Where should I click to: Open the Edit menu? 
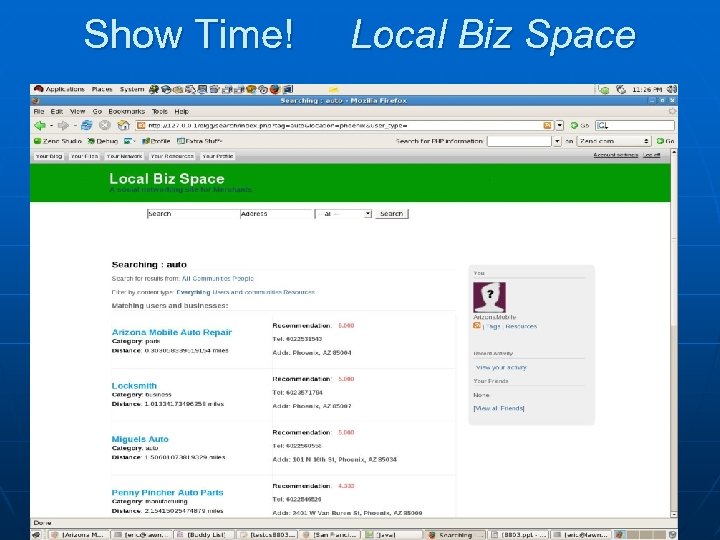point(56,111)
